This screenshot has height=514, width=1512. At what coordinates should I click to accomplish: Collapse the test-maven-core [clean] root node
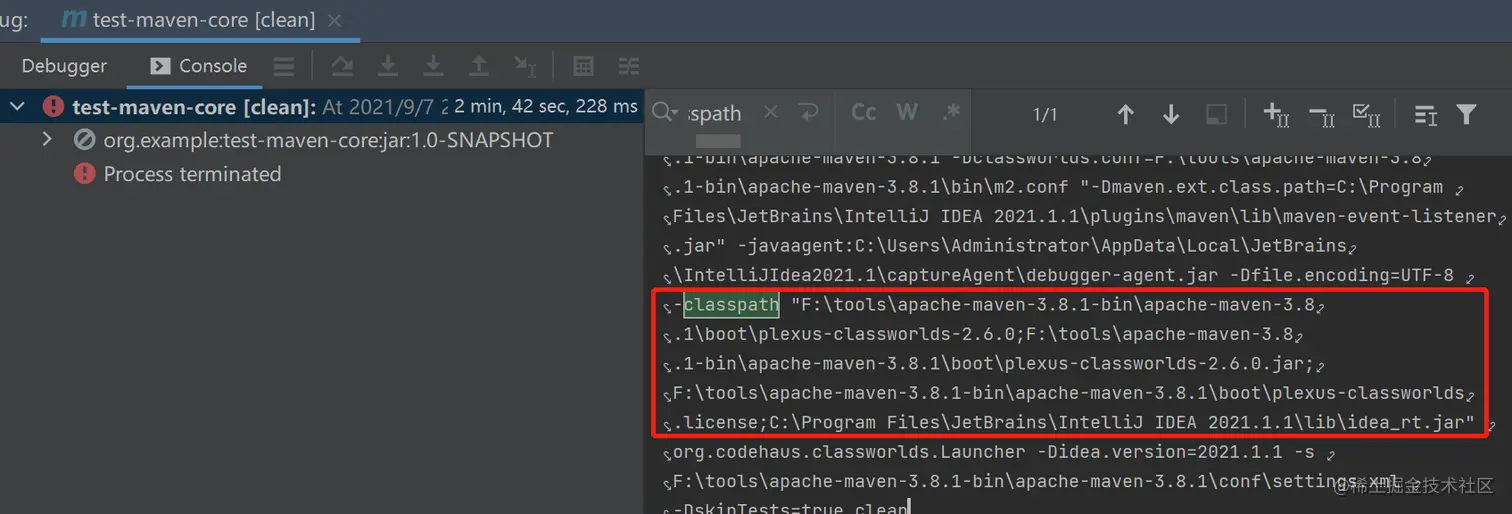[17, 106]
